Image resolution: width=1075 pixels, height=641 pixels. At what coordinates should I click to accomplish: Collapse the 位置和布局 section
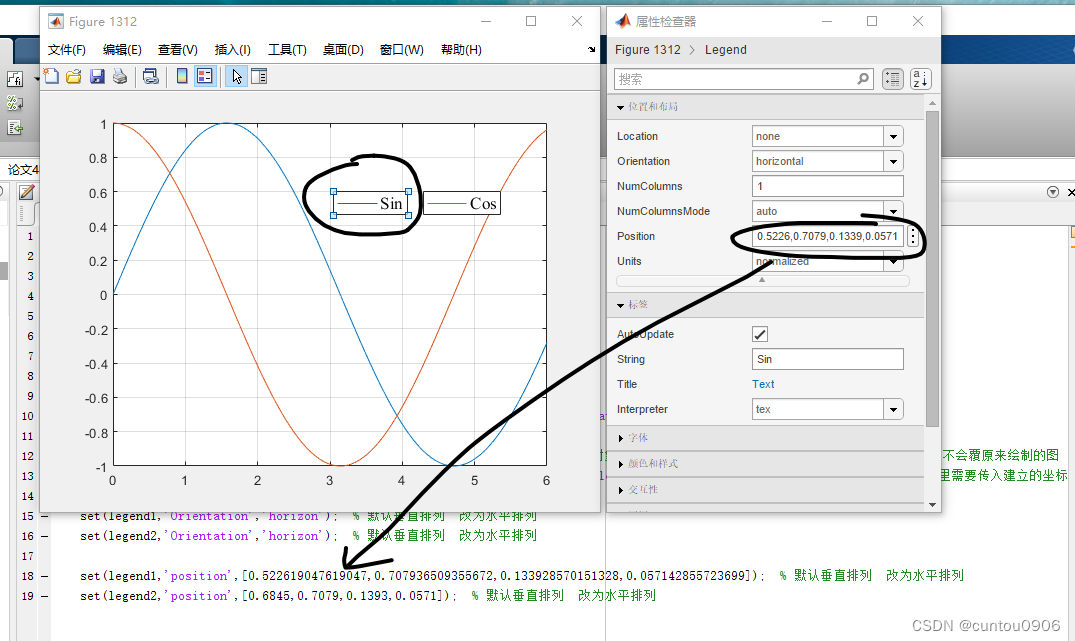click(x=620, y=108)
